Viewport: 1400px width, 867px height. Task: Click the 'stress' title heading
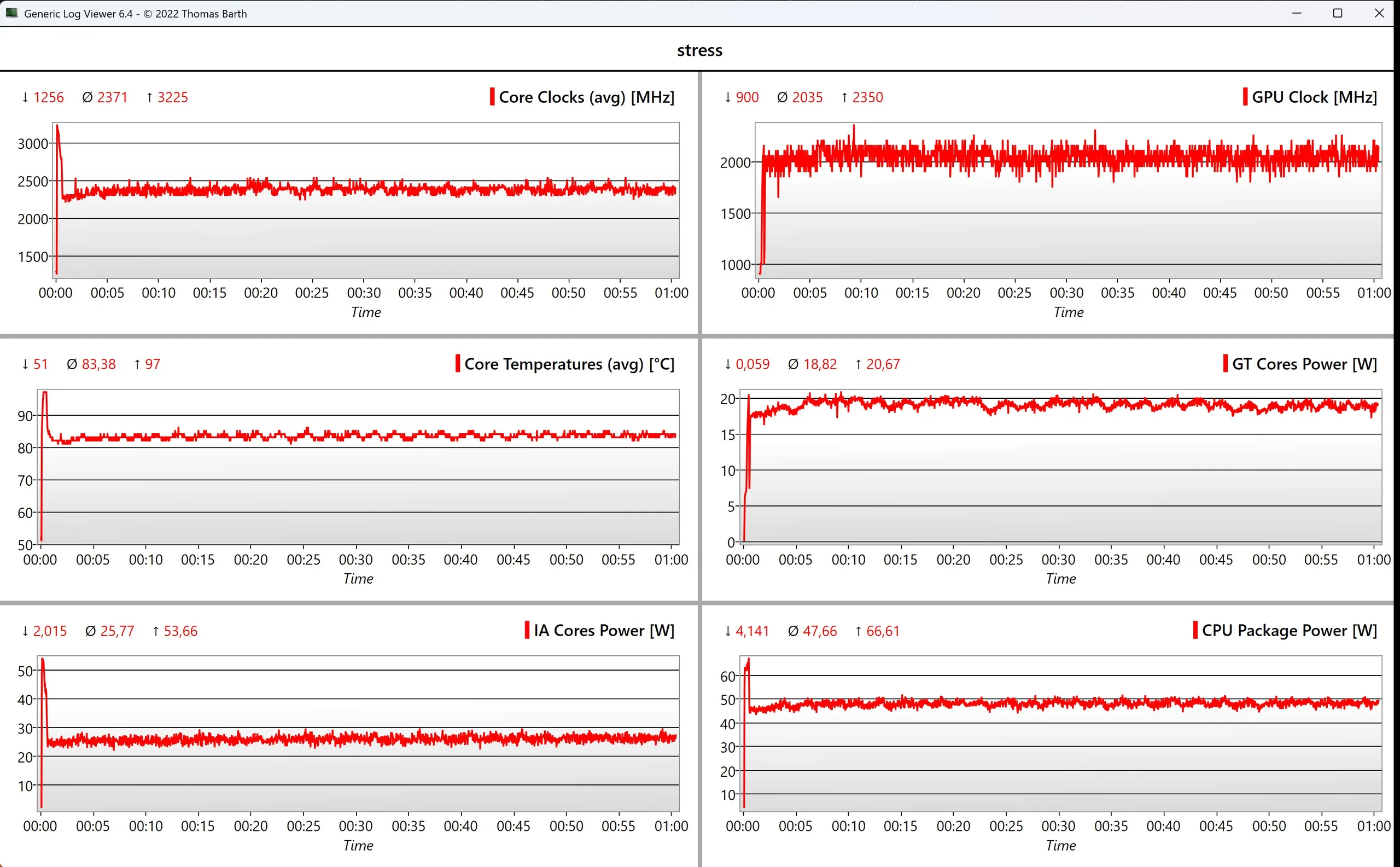click(699, 50)
